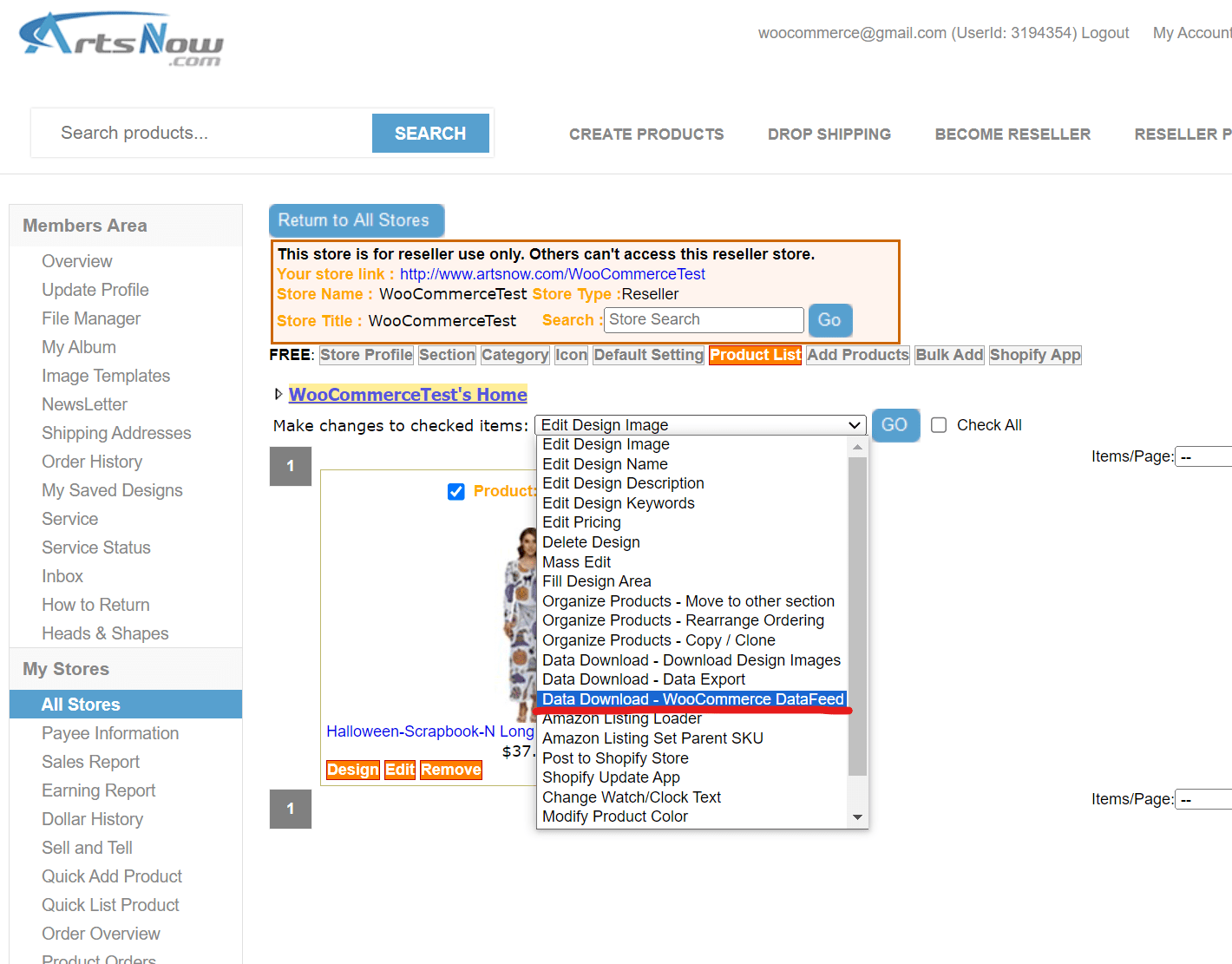Viewport: 1232px width, 964px height.
Task: Open the 'Make changes to checked items' dropdown
Action: [701, 425]
